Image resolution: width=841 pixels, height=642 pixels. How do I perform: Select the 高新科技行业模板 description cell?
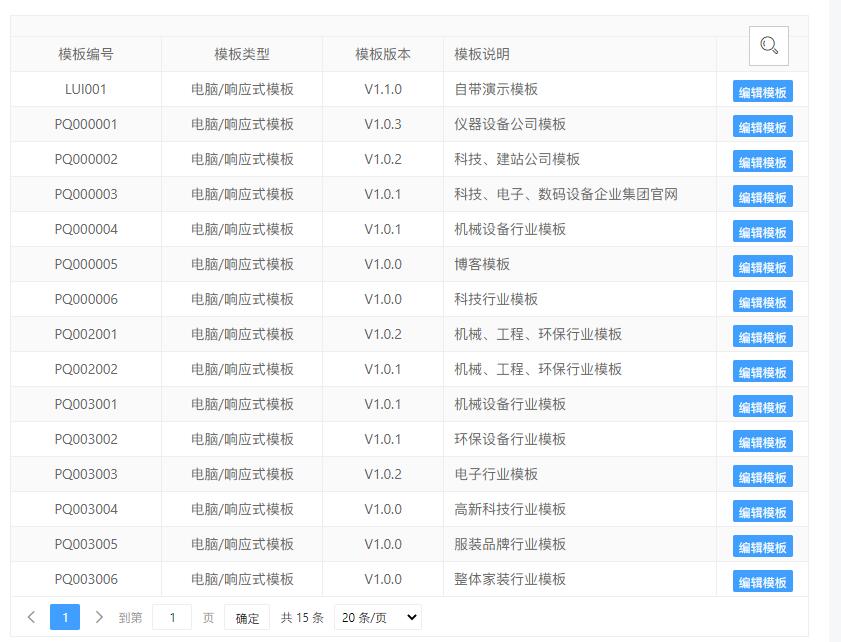click(x=580, y=509)
